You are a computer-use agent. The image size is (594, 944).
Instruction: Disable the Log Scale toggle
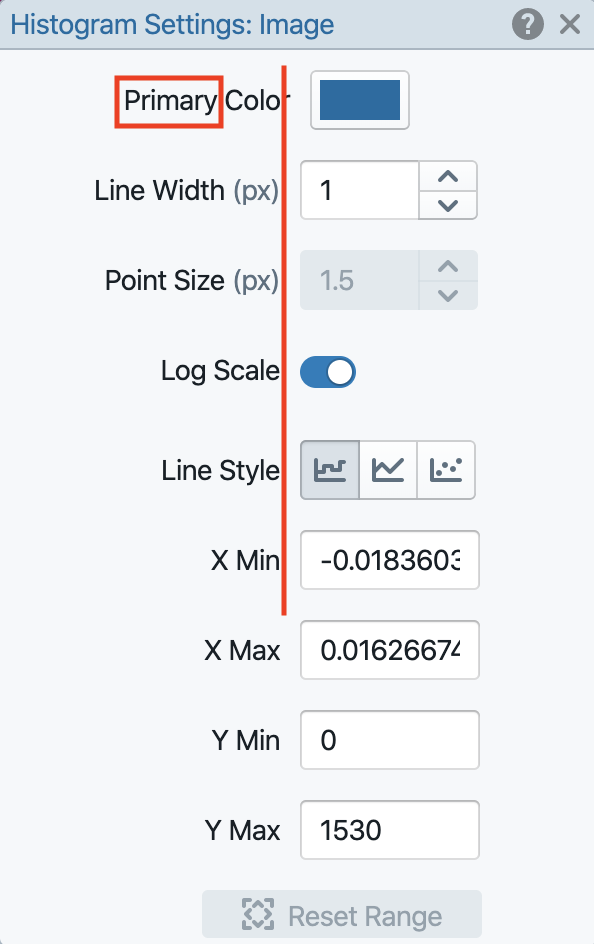pyautogui.click(x=327, y=370)
